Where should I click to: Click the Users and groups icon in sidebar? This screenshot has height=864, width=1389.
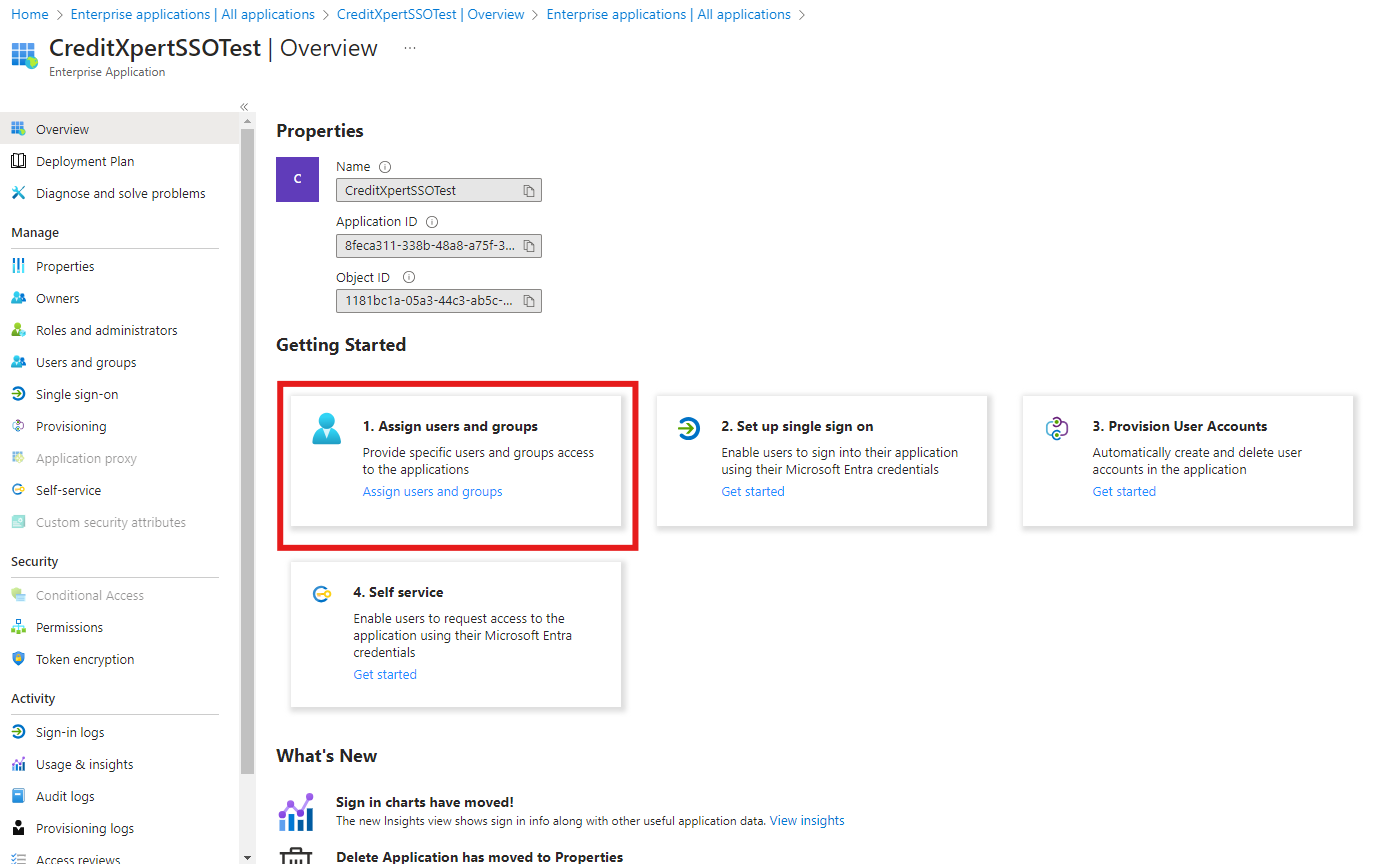[18, 362]
